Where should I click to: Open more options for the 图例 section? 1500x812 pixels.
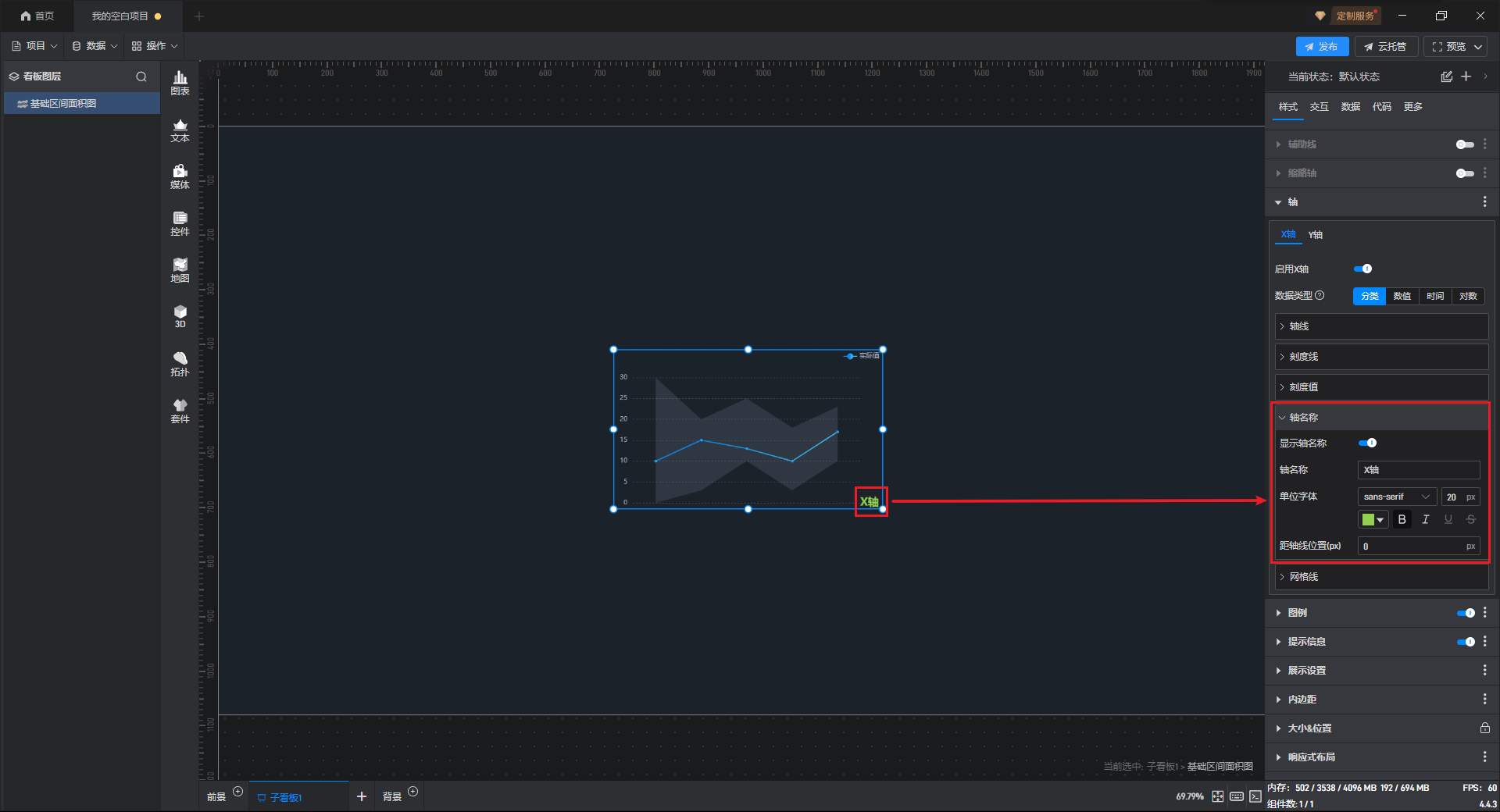click(x=1485, y=613)
